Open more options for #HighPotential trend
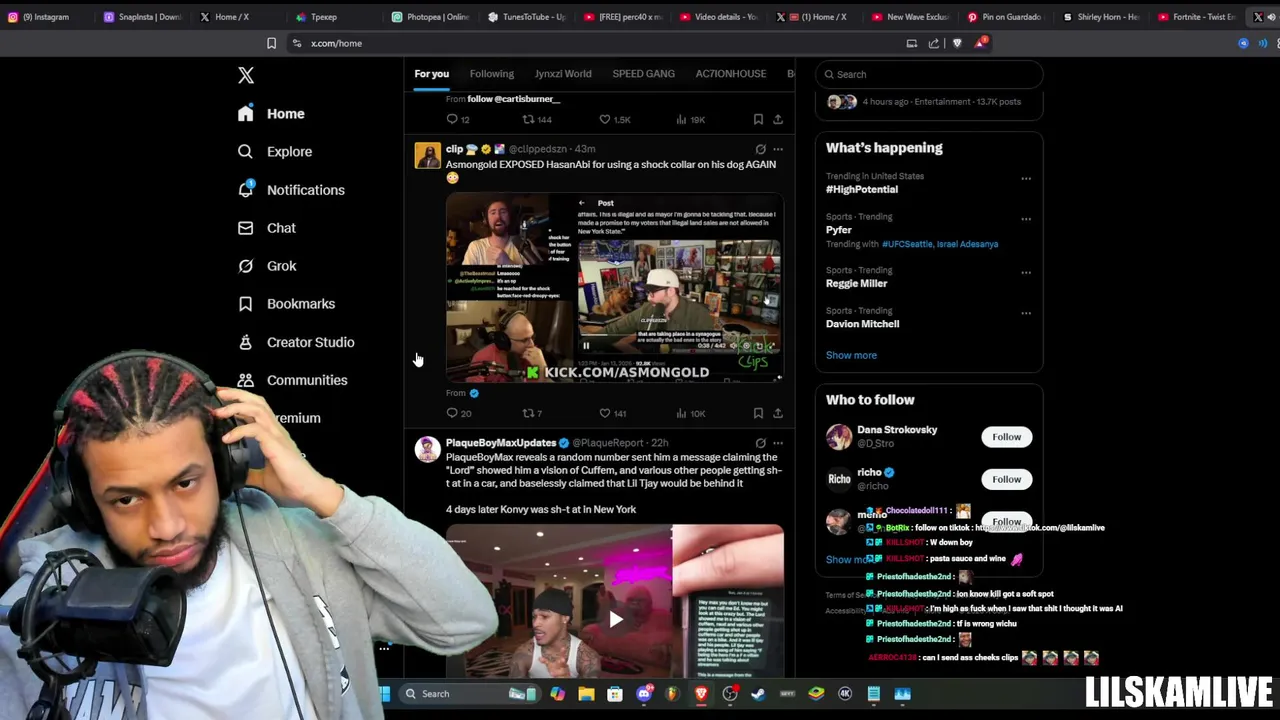Image resolution: width=1280 pixels, height=720 pixels. (x=1025, y=179)
